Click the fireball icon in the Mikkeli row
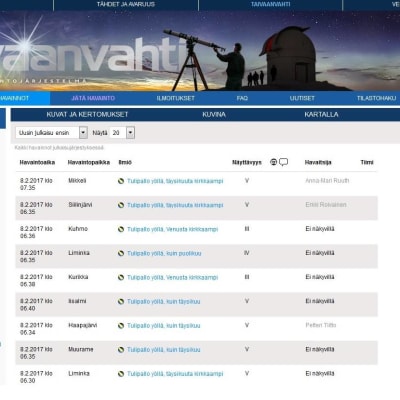The width and height of the screenshot is (400, 400). point(121,181)
